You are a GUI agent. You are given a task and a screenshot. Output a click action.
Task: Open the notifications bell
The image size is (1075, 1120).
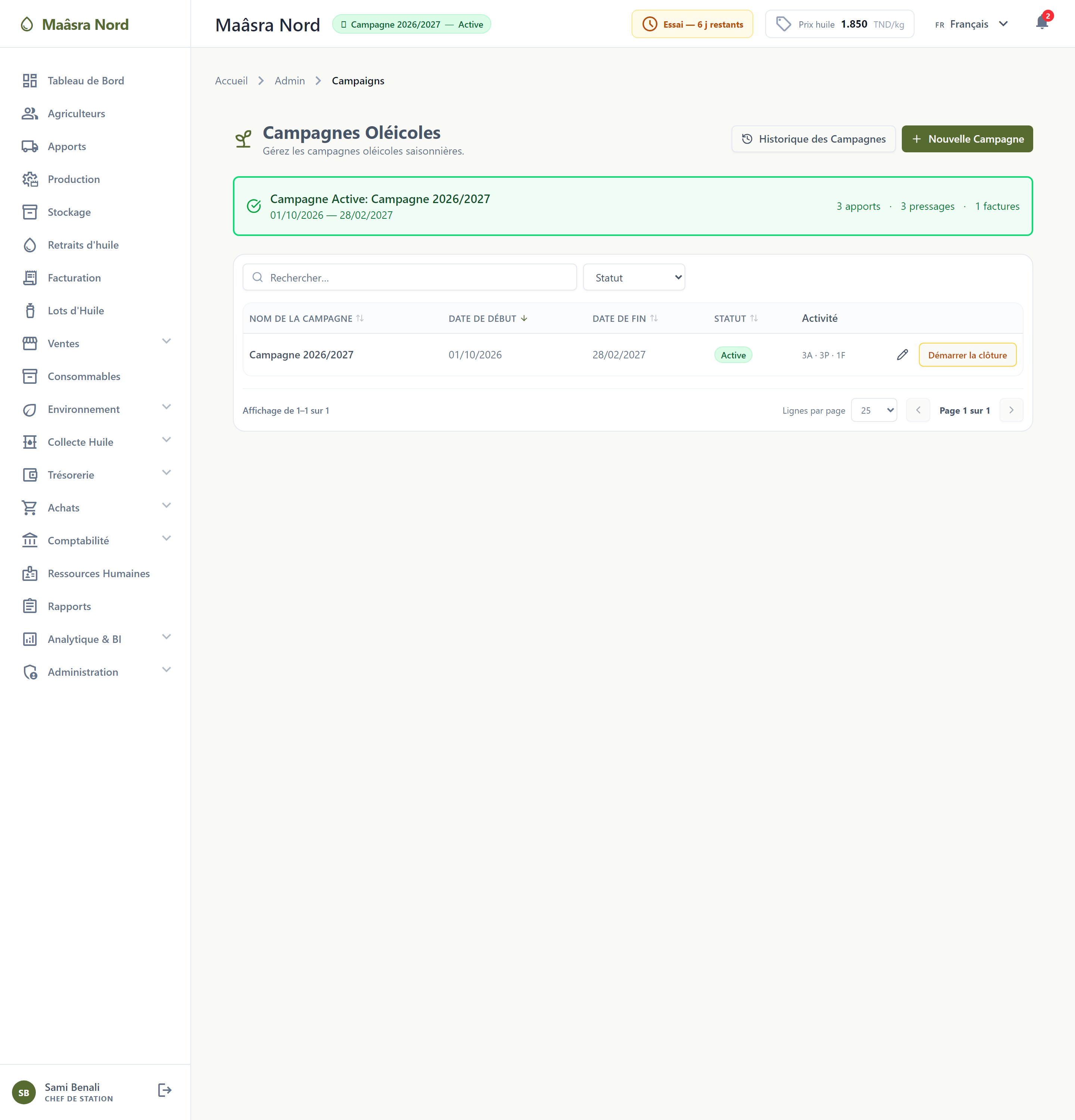pyautogui.click(x=1042, y=24)
